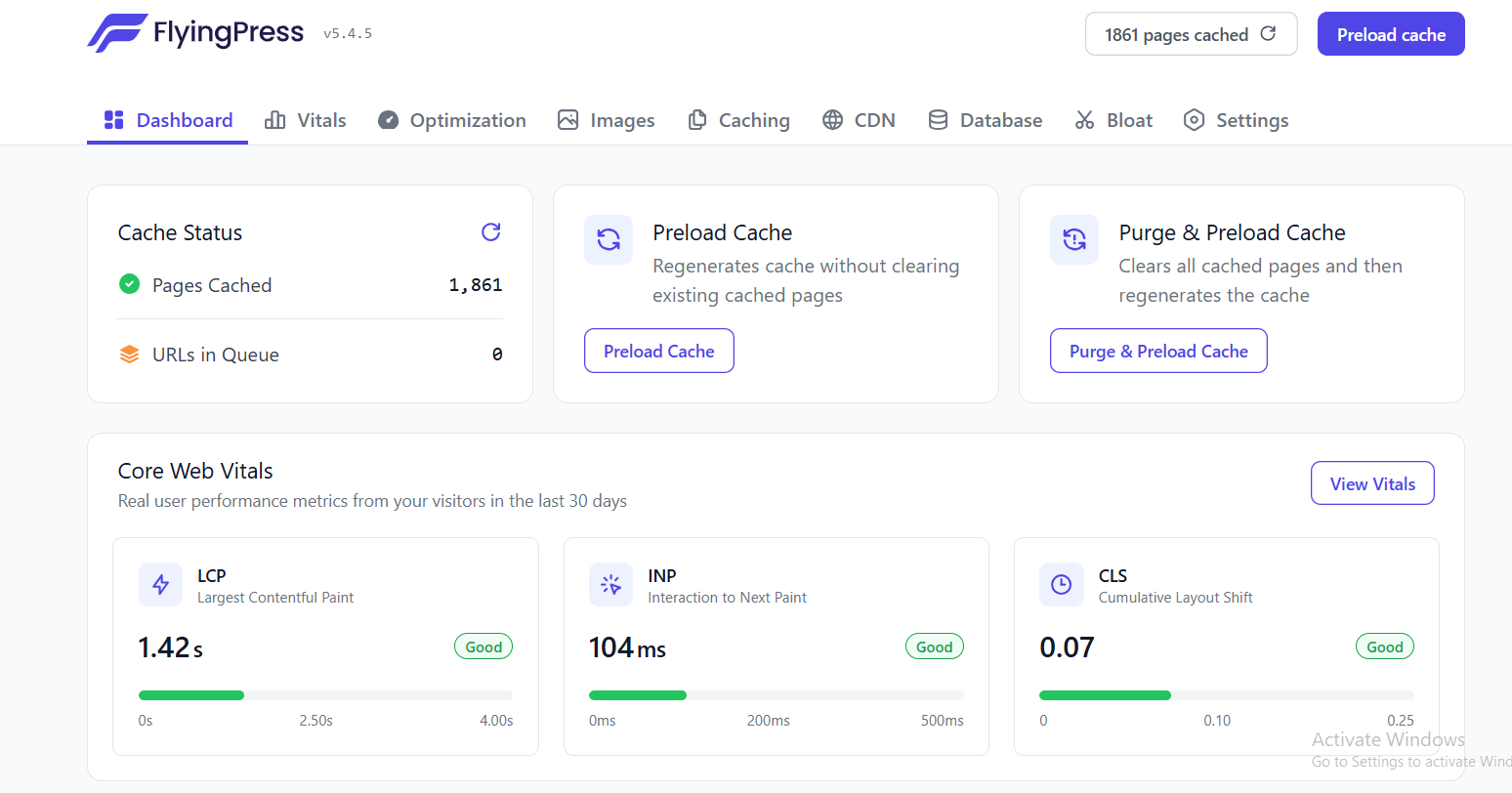Click the Preload Cache card sync icon
The width and height of the screenshot is (1512, 793).
click(x=609, y=240)
